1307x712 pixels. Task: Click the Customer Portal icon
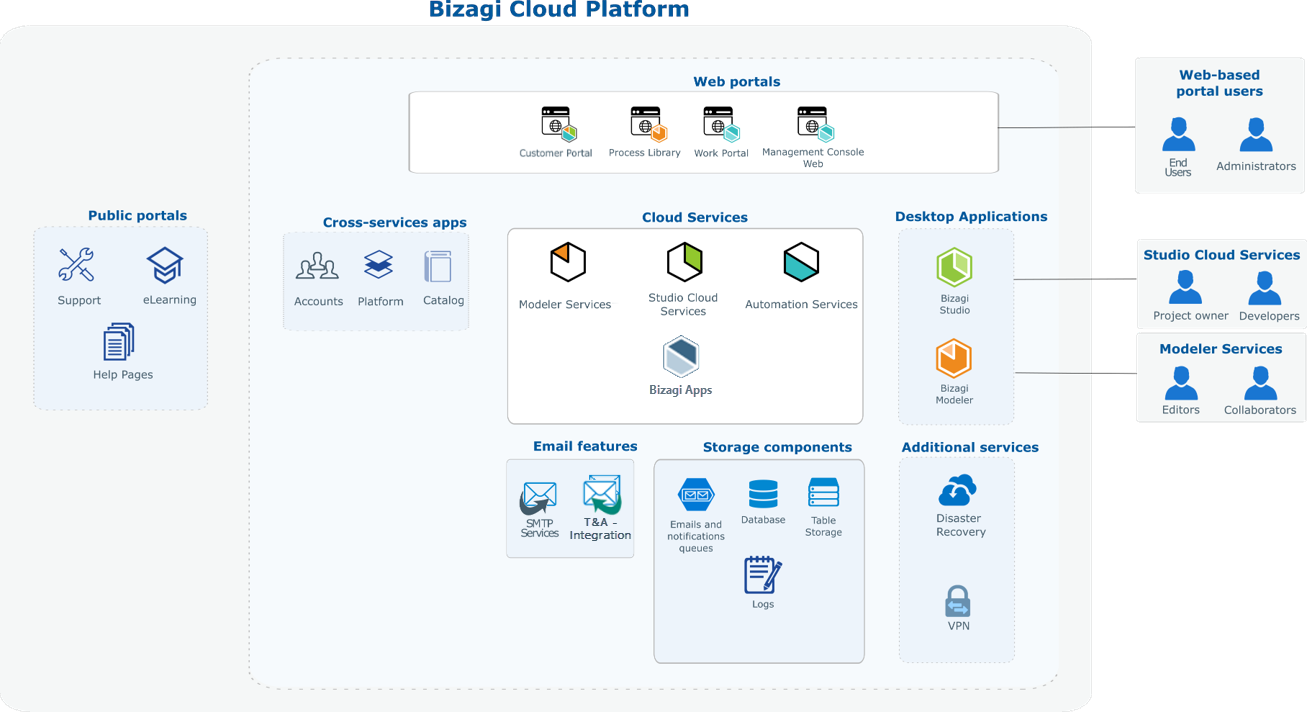tap(558, 125)
